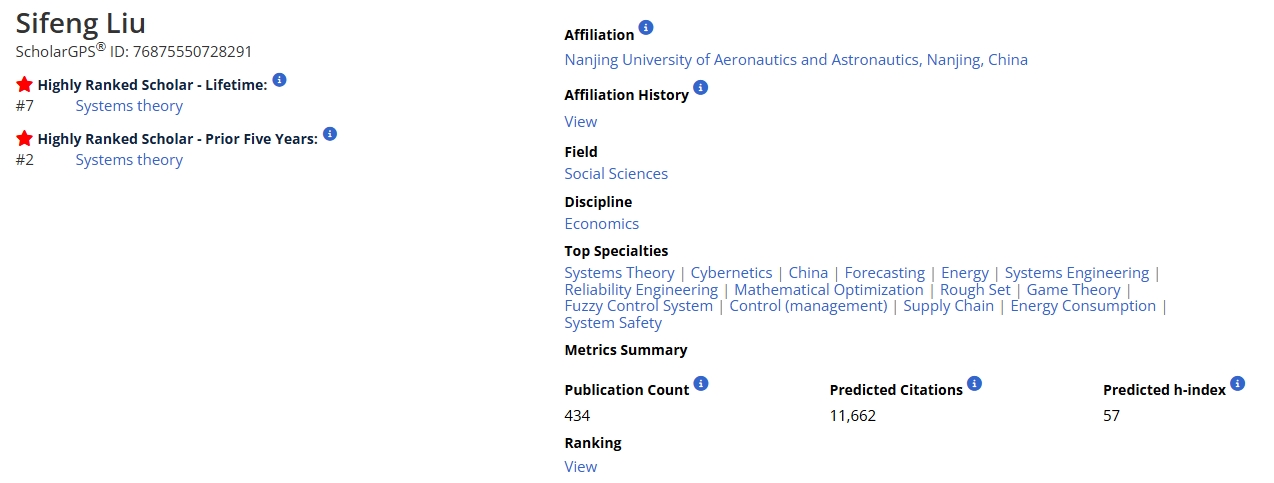Image resolution: width=1274 pixels, height=483 pixels.
Task: Click info icon next to Affiliation History
Action: pyautogui.click(x=700, y=87)
